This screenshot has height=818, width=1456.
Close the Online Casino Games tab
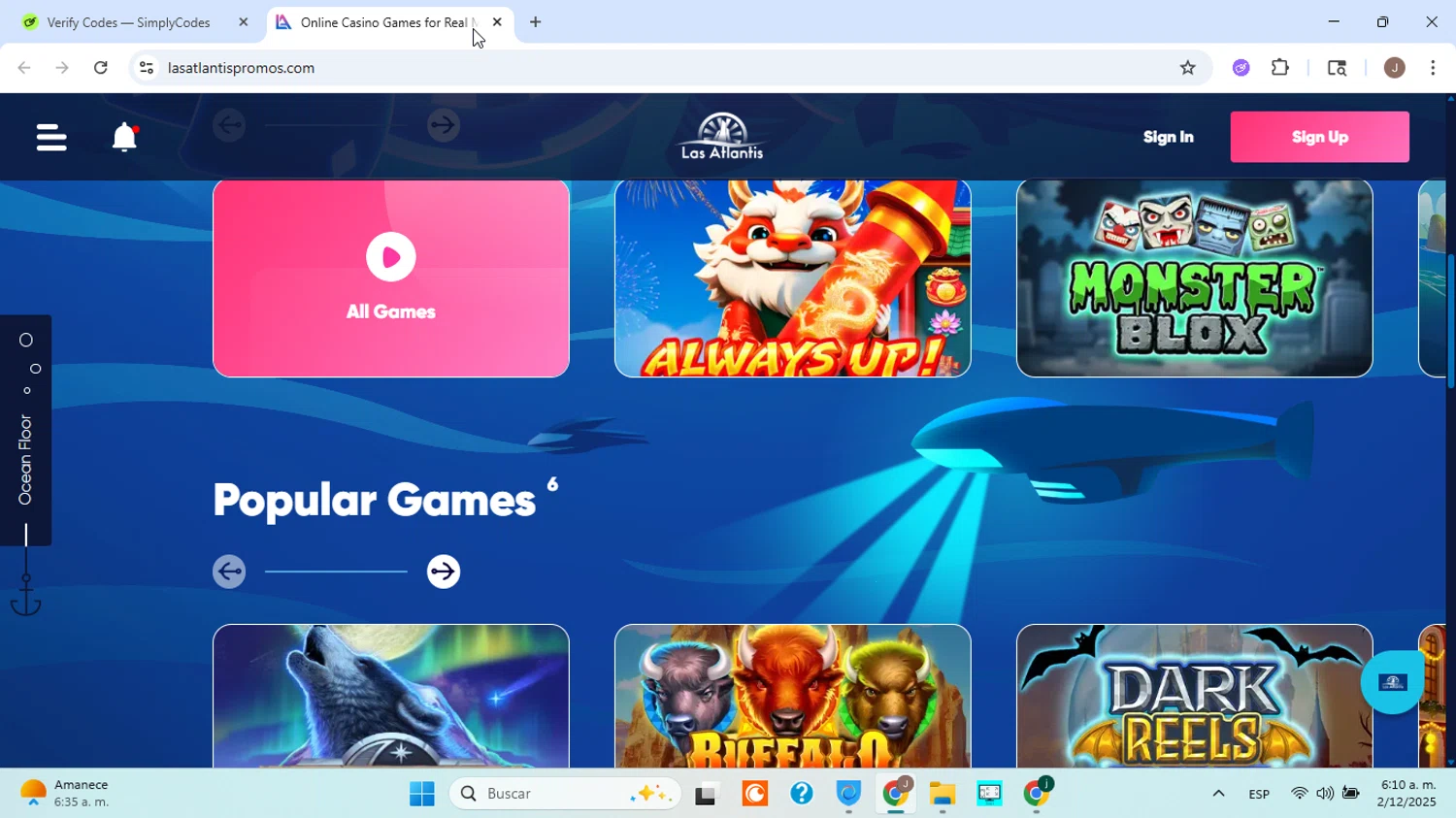tap(497, 22)
